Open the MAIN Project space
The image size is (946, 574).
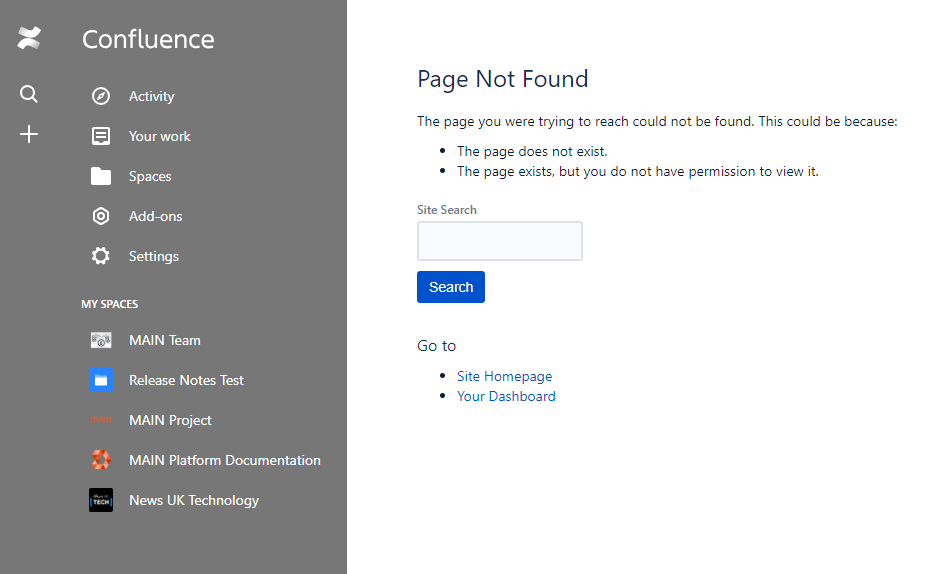170,420
